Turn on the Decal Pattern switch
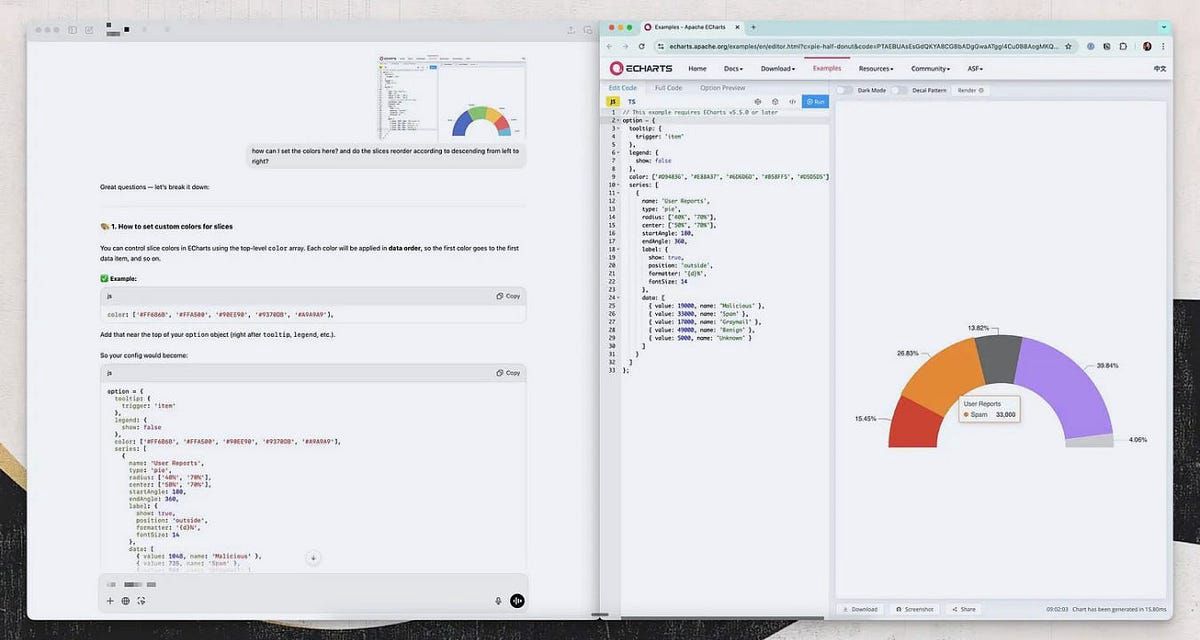The image size is (1200, 640). 901,90
